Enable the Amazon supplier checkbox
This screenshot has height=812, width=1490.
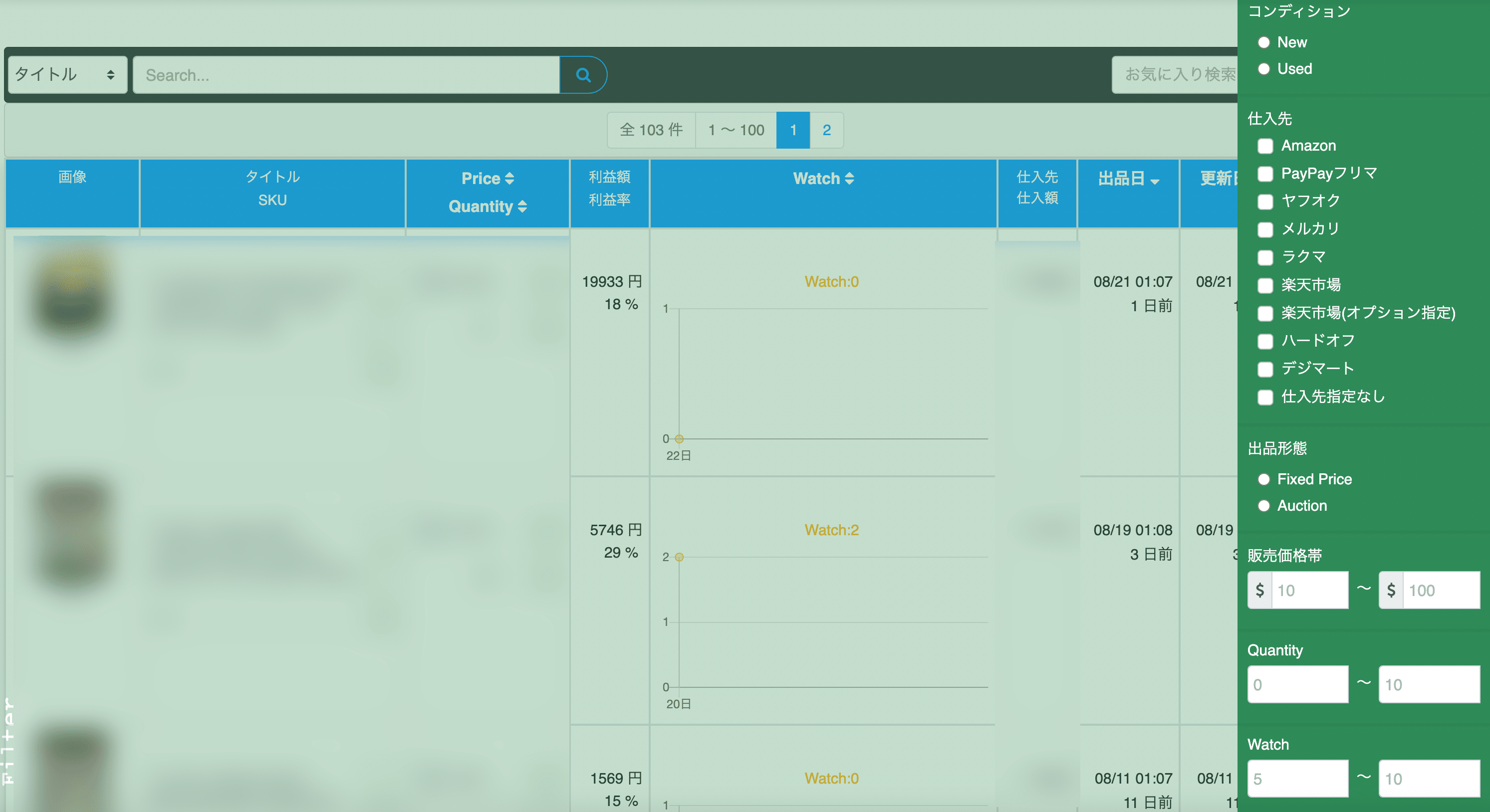[x=1265, y=146]
